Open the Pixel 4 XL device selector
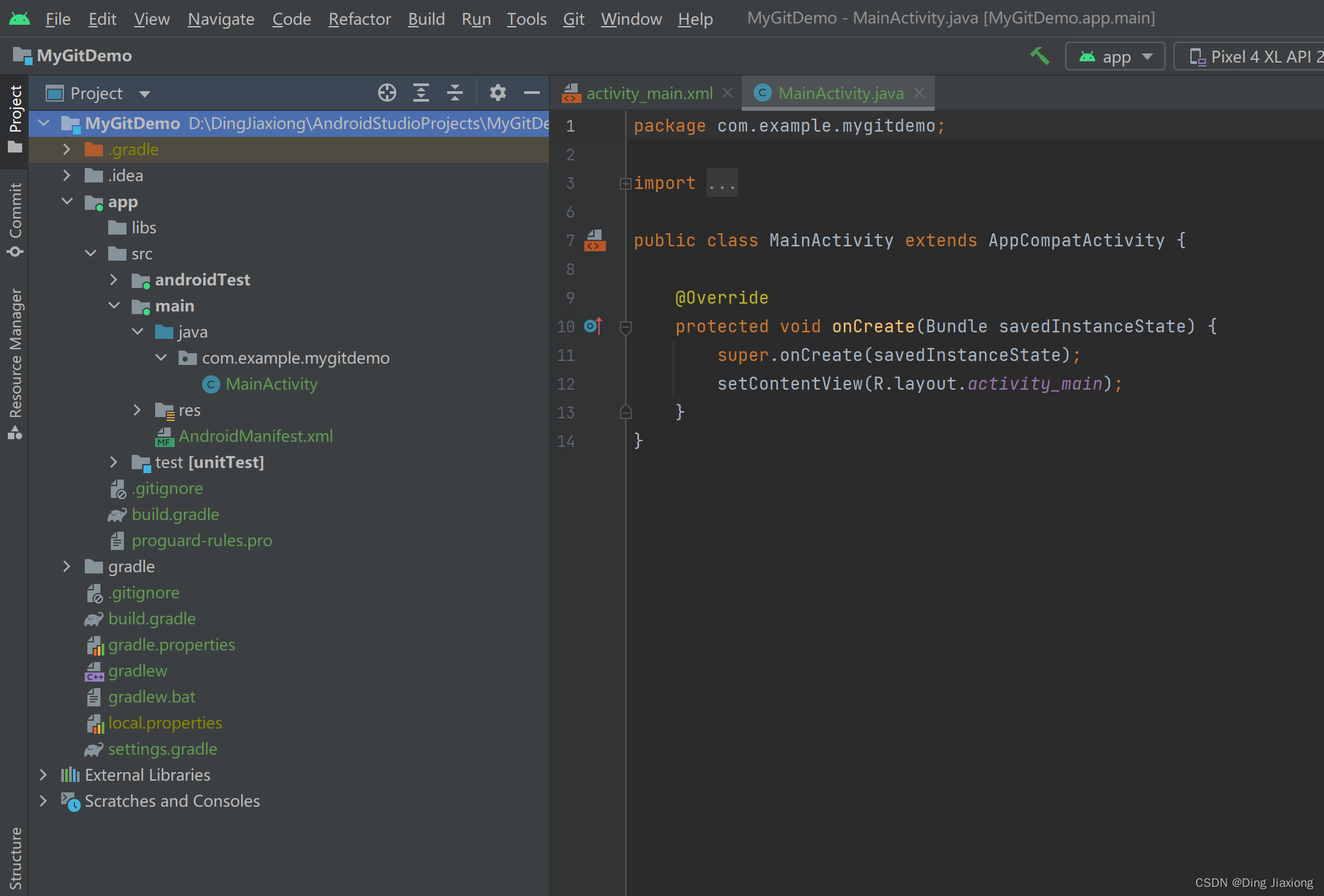 coord(1249,57)
